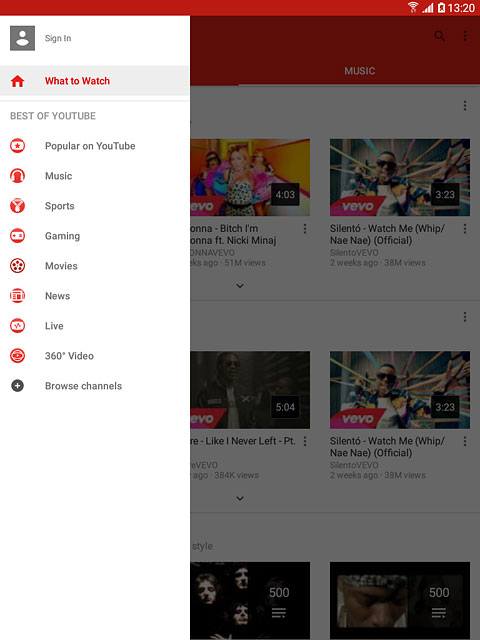Open the News category

95,296
